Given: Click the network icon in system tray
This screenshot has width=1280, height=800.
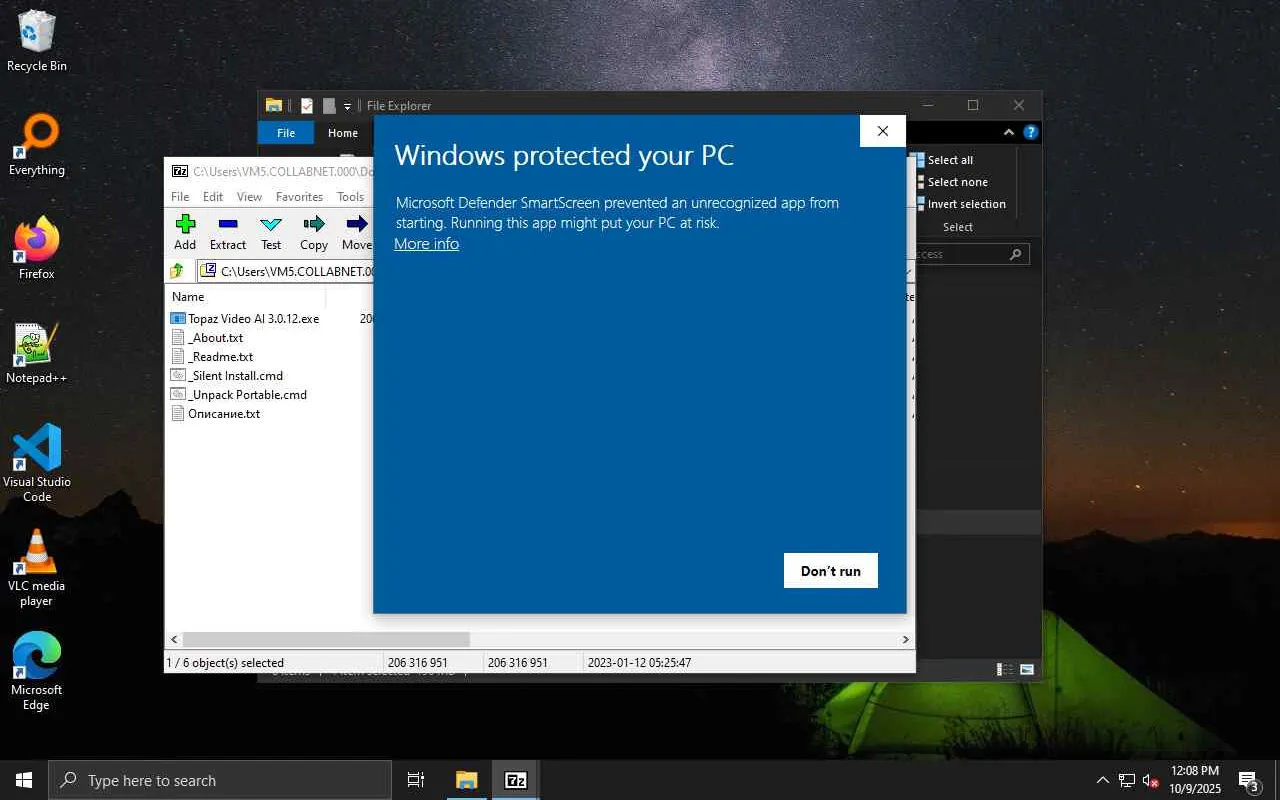Looking at the screenshot, I should tap(1127, 780).
